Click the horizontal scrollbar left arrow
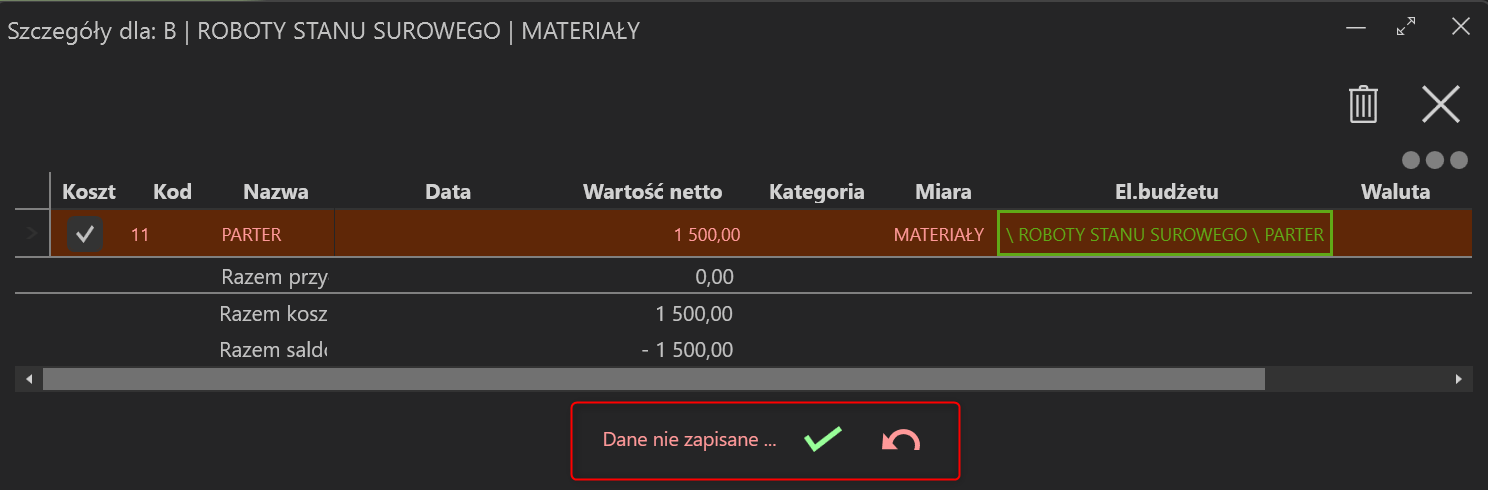1488x490 pixels. coord(29,379)
